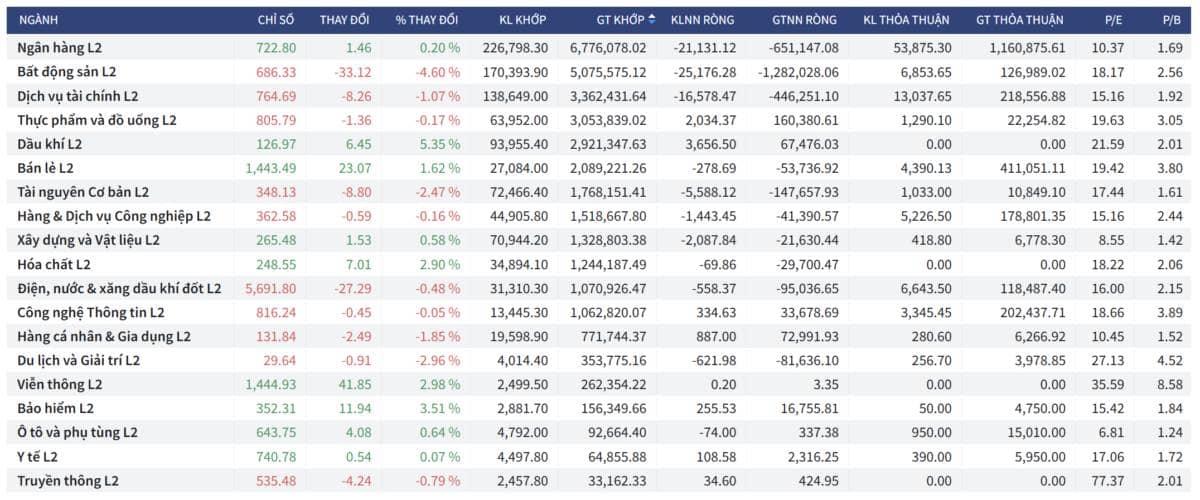This screenshot has height=500, width=1200.
Task: Sort the table by P/B column
Action: pyautogui.click(x=1167, y=19)
